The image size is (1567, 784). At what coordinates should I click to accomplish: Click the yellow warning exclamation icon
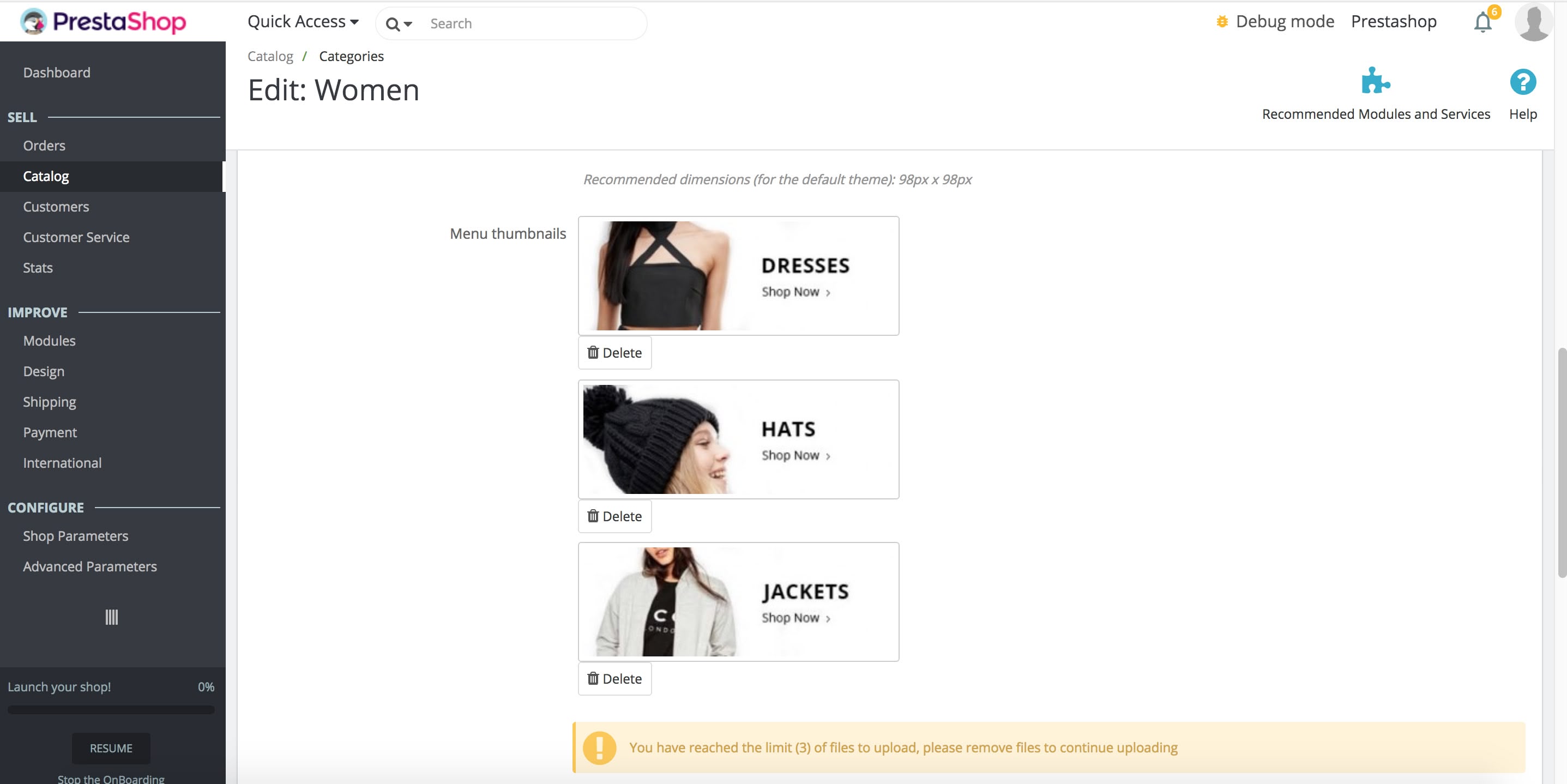click(599, 747)
